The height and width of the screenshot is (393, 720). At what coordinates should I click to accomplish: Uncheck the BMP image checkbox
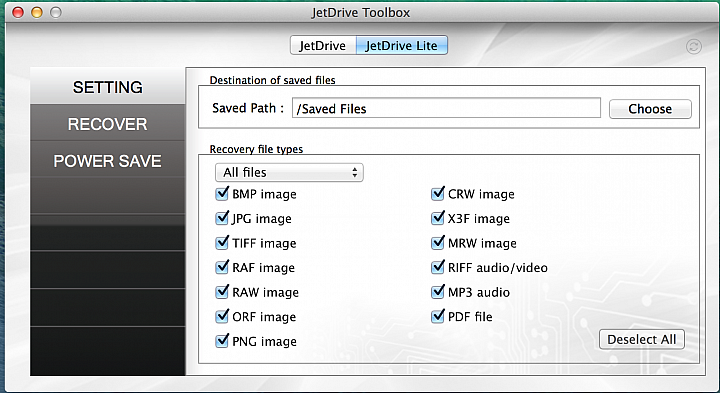tap(222, 194)
